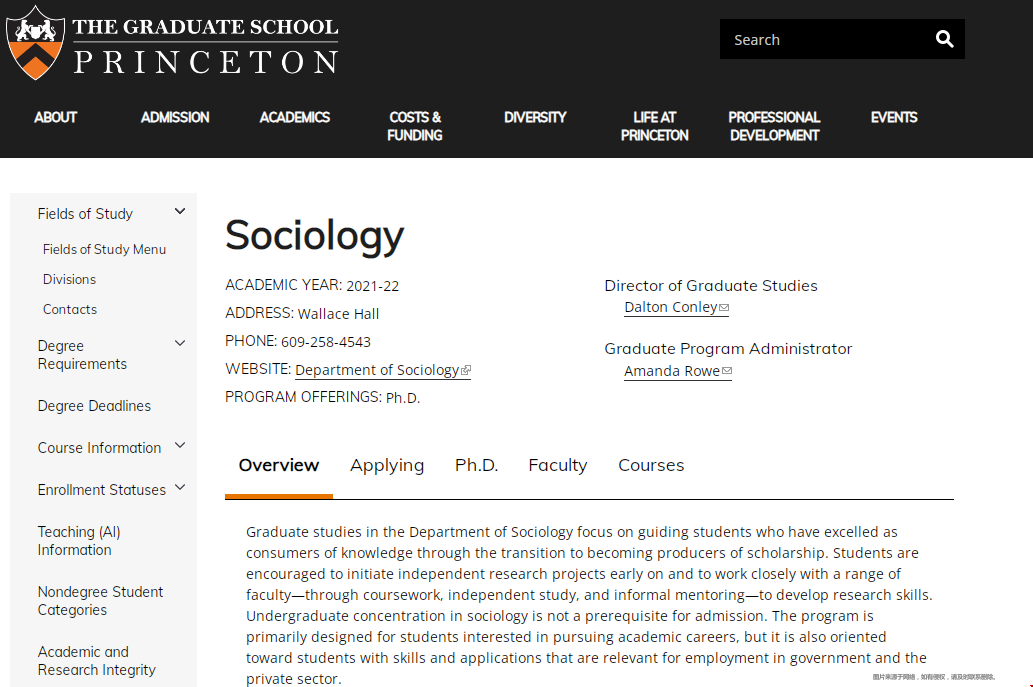Open the Events menu
Screen dimensions: 1033x687
[x=894, y=117]
